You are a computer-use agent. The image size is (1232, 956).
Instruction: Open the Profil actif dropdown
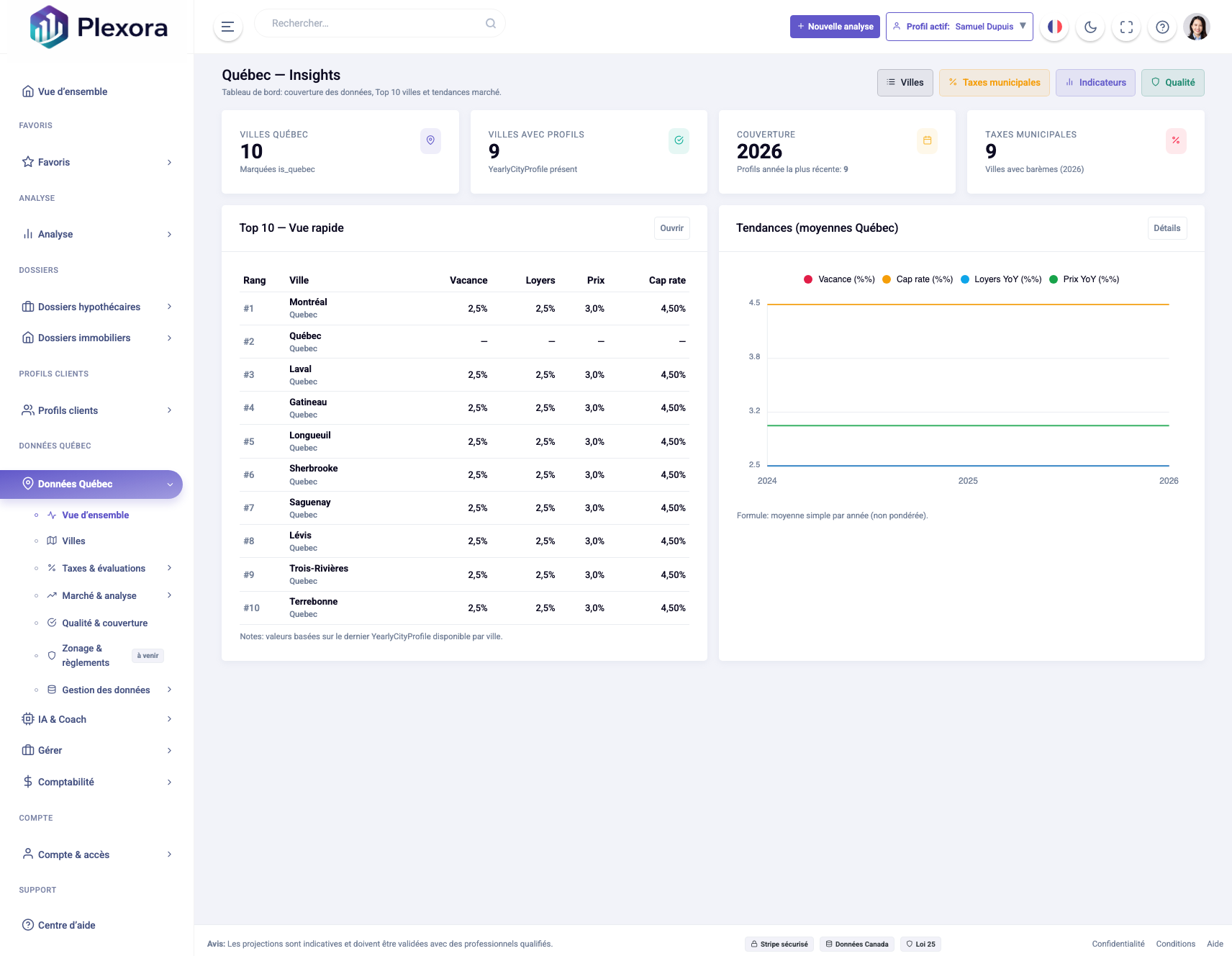[x=959, y=27]
